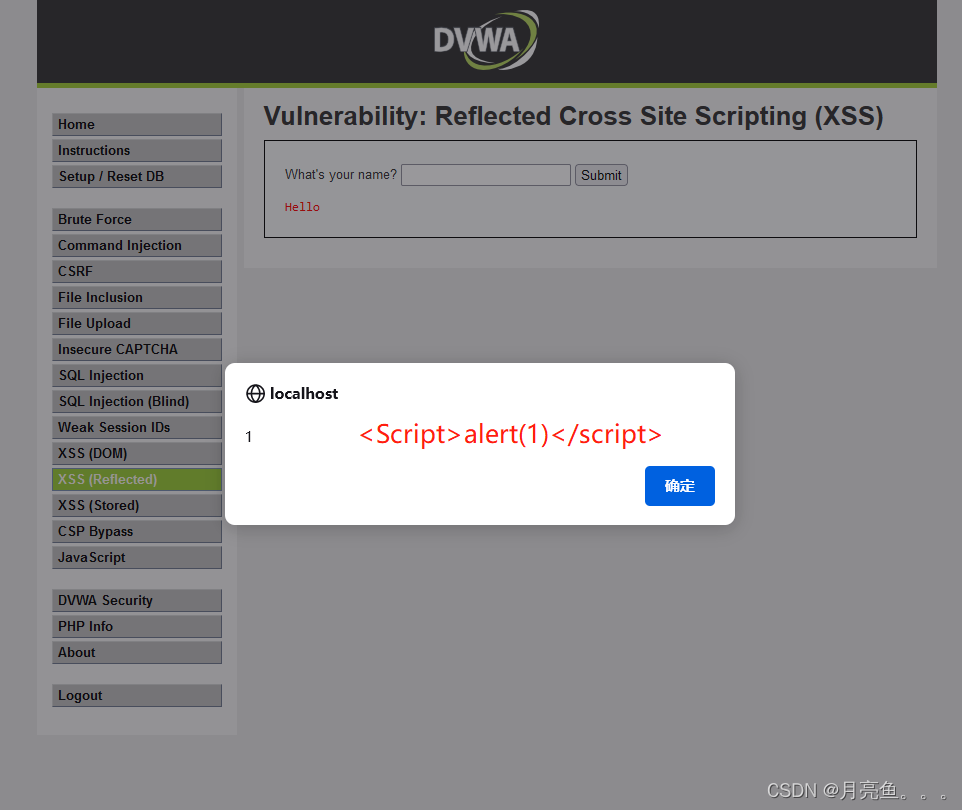Open XSS (Stored) page
The image size is (962, 810).
point(137,505)
